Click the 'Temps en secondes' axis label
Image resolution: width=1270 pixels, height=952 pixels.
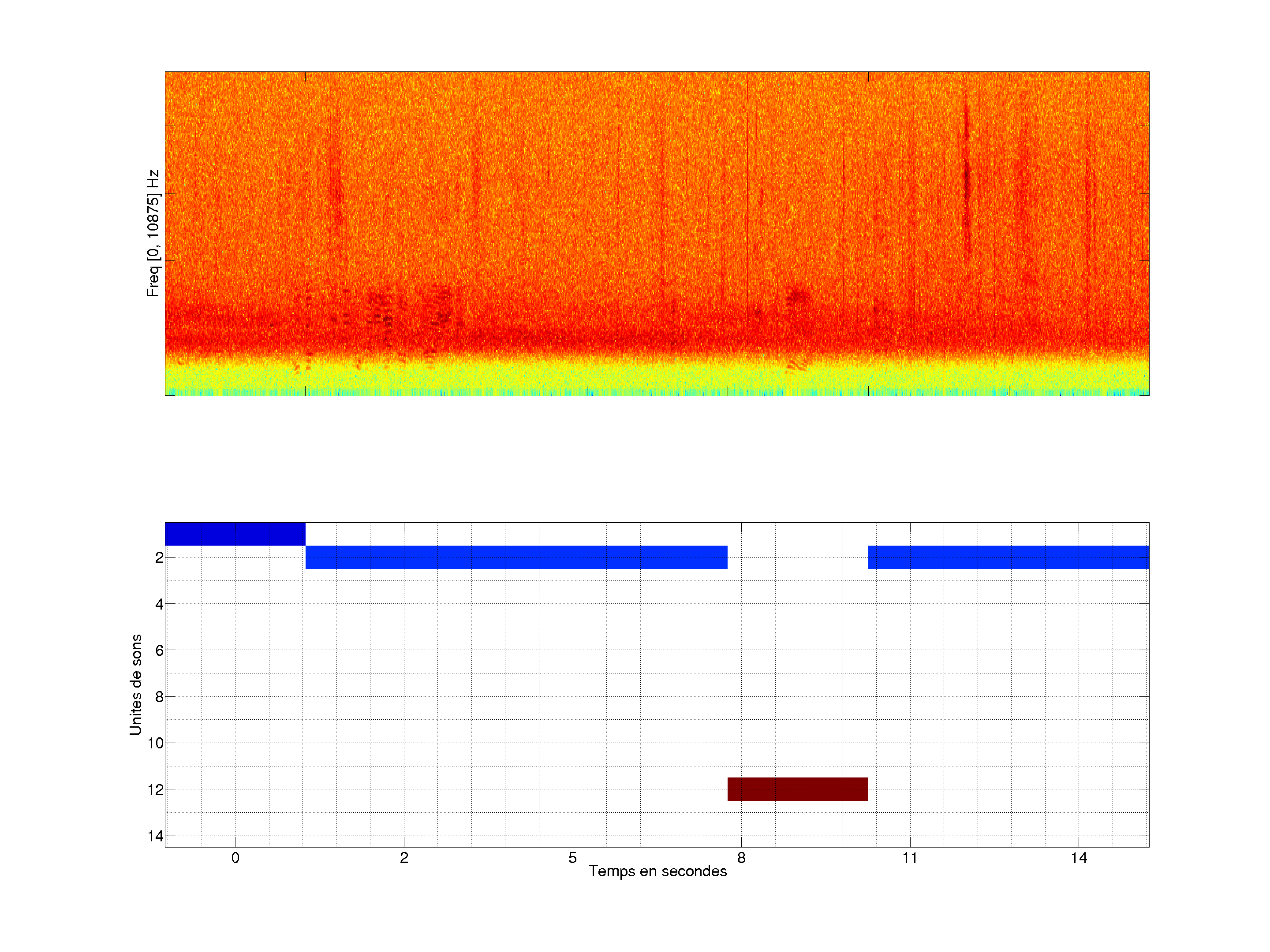click(657, 871)
